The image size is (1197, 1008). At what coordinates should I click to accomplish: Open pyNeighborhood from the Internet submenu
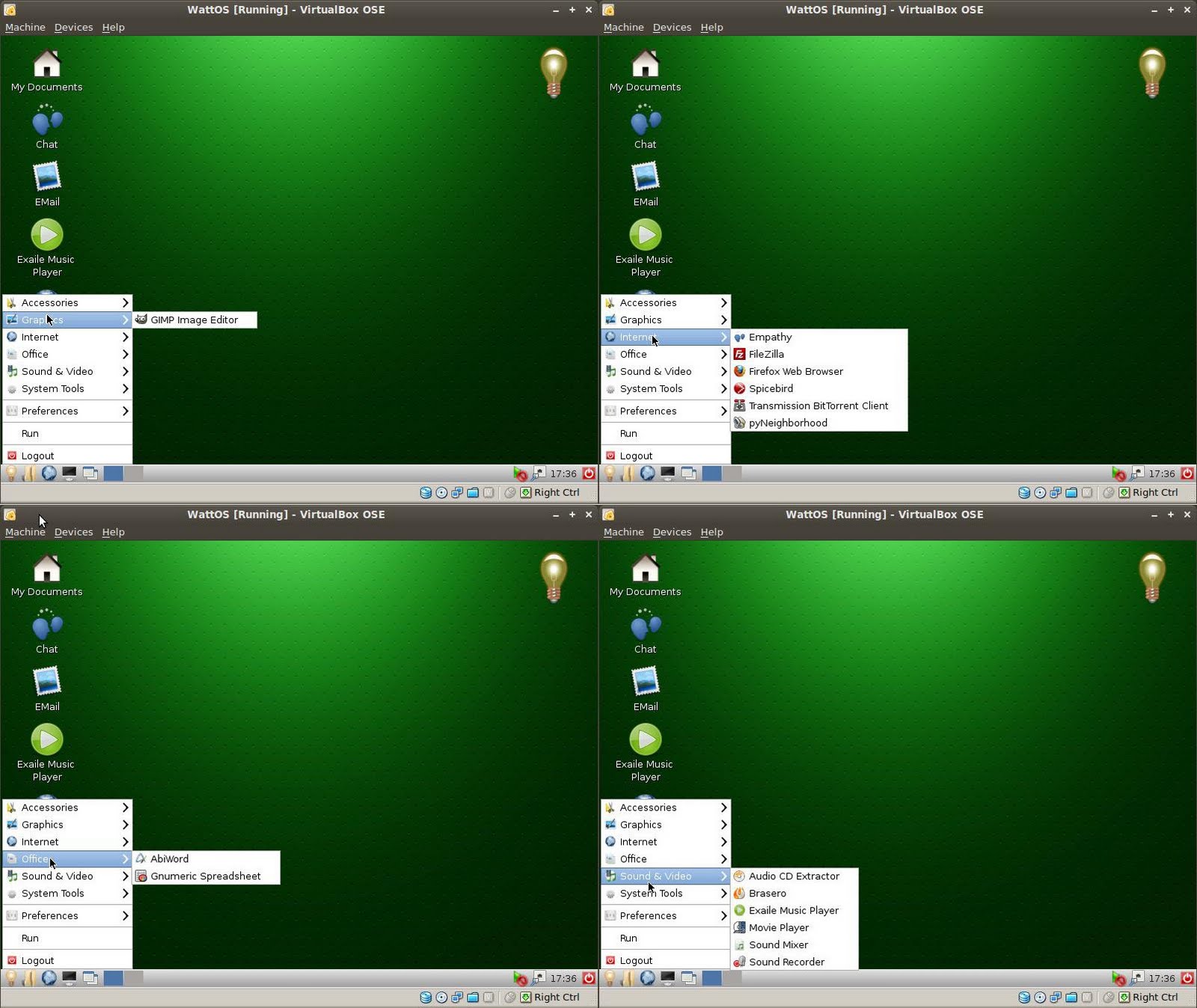[819, 424]
